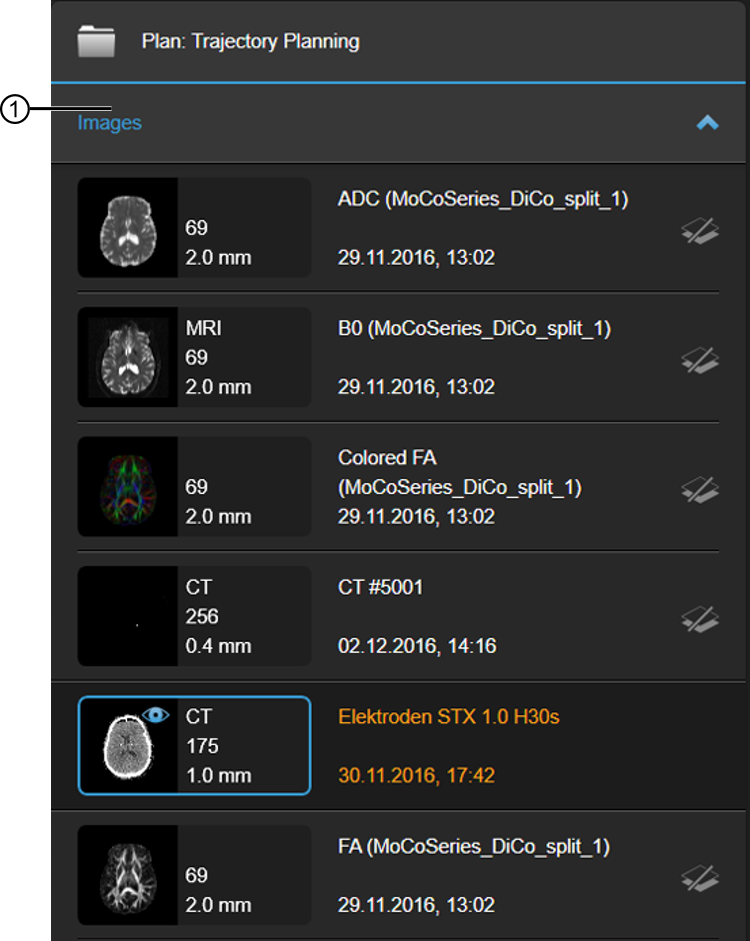Toggle the layer icon for B0 series

coord(700,361)
